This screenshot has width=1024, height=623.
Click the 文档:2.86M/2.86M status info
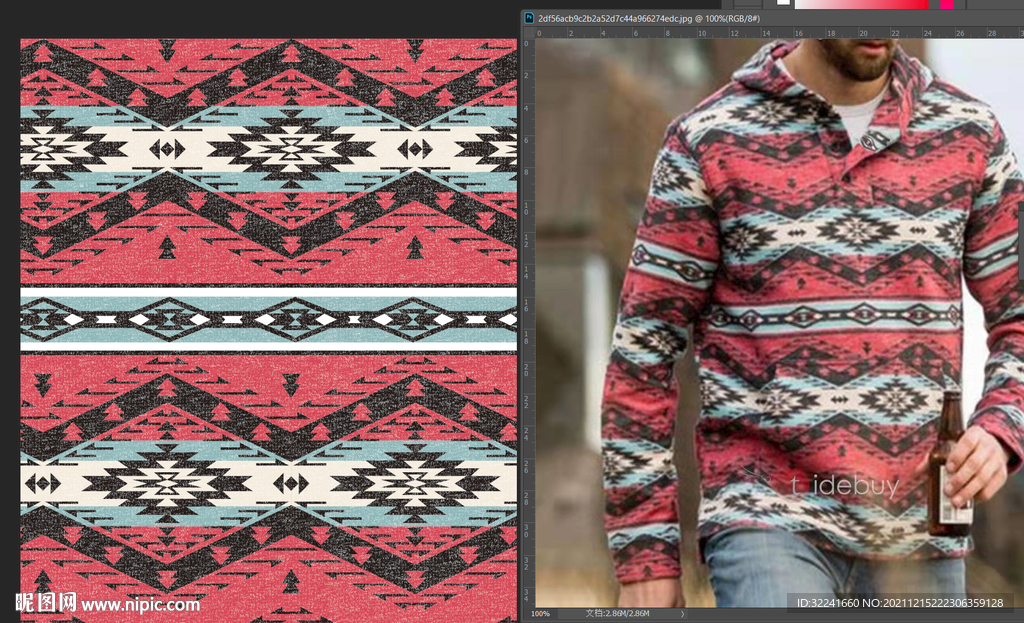pos(617,614)
